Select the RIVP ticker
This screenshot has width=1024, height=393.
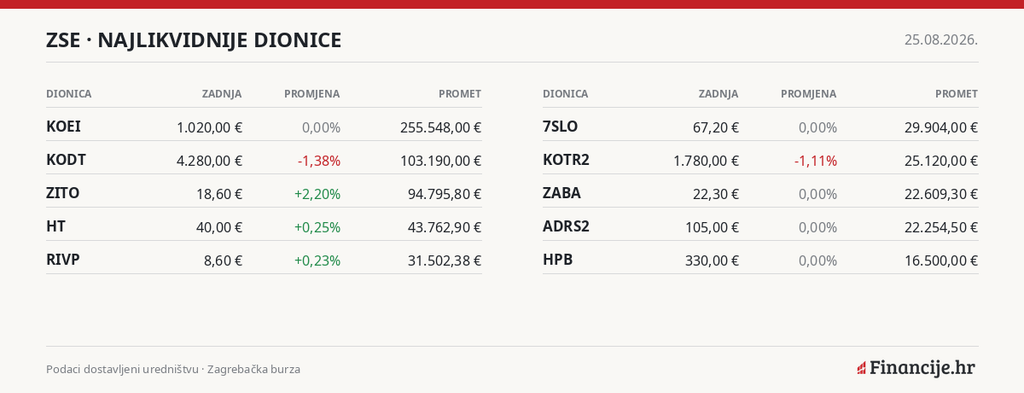coord(63,260)
